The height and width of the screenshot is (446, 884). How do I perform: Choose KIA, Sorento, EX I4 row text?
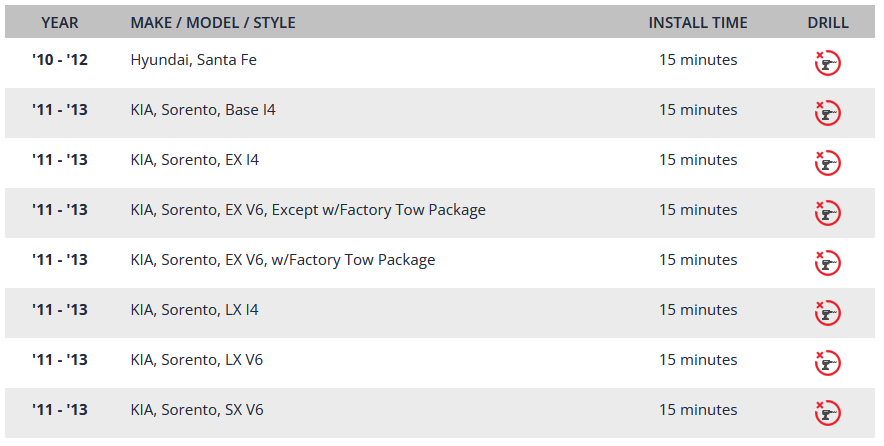195,160
